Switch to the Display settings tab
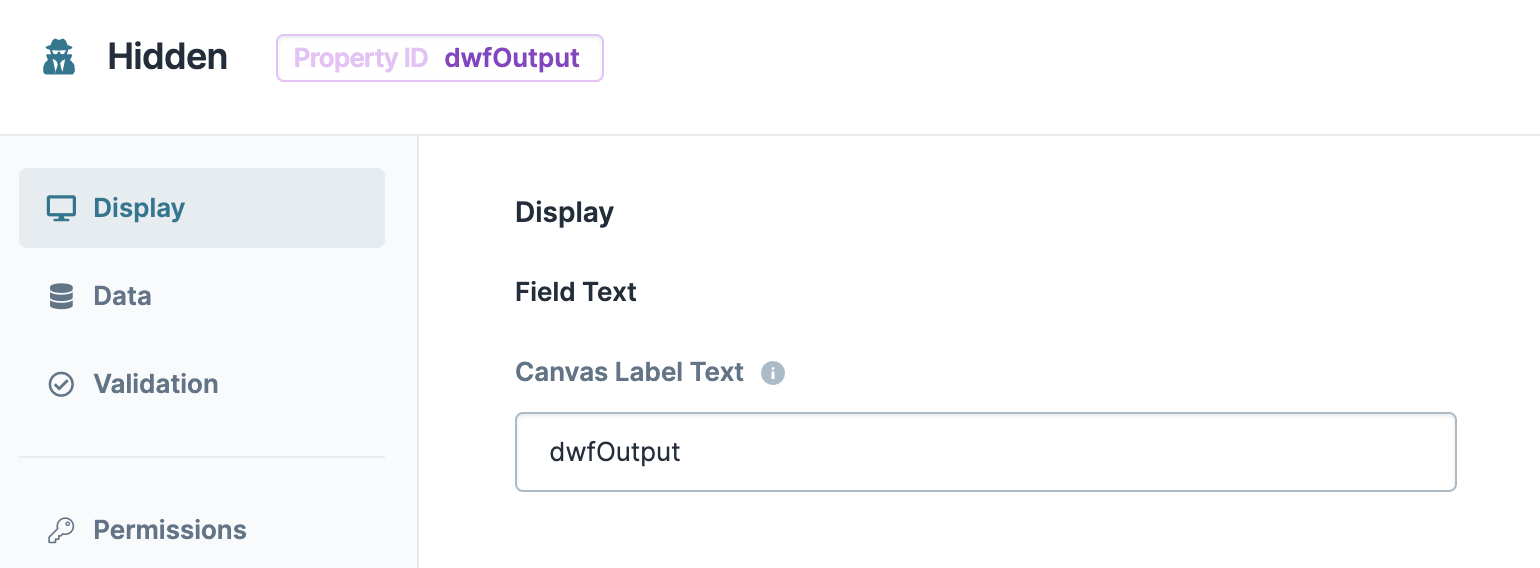The height and width of the screenshot is (568, 1540). [202, 208]
